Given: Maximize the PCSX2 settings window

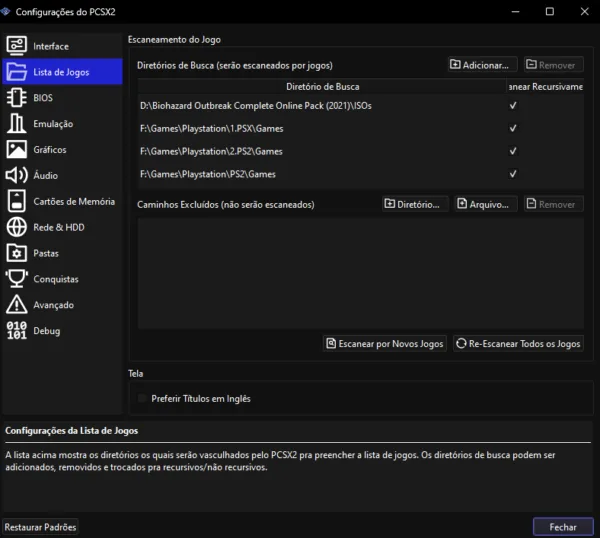Looking at the screenshot, I should point(549,11).
